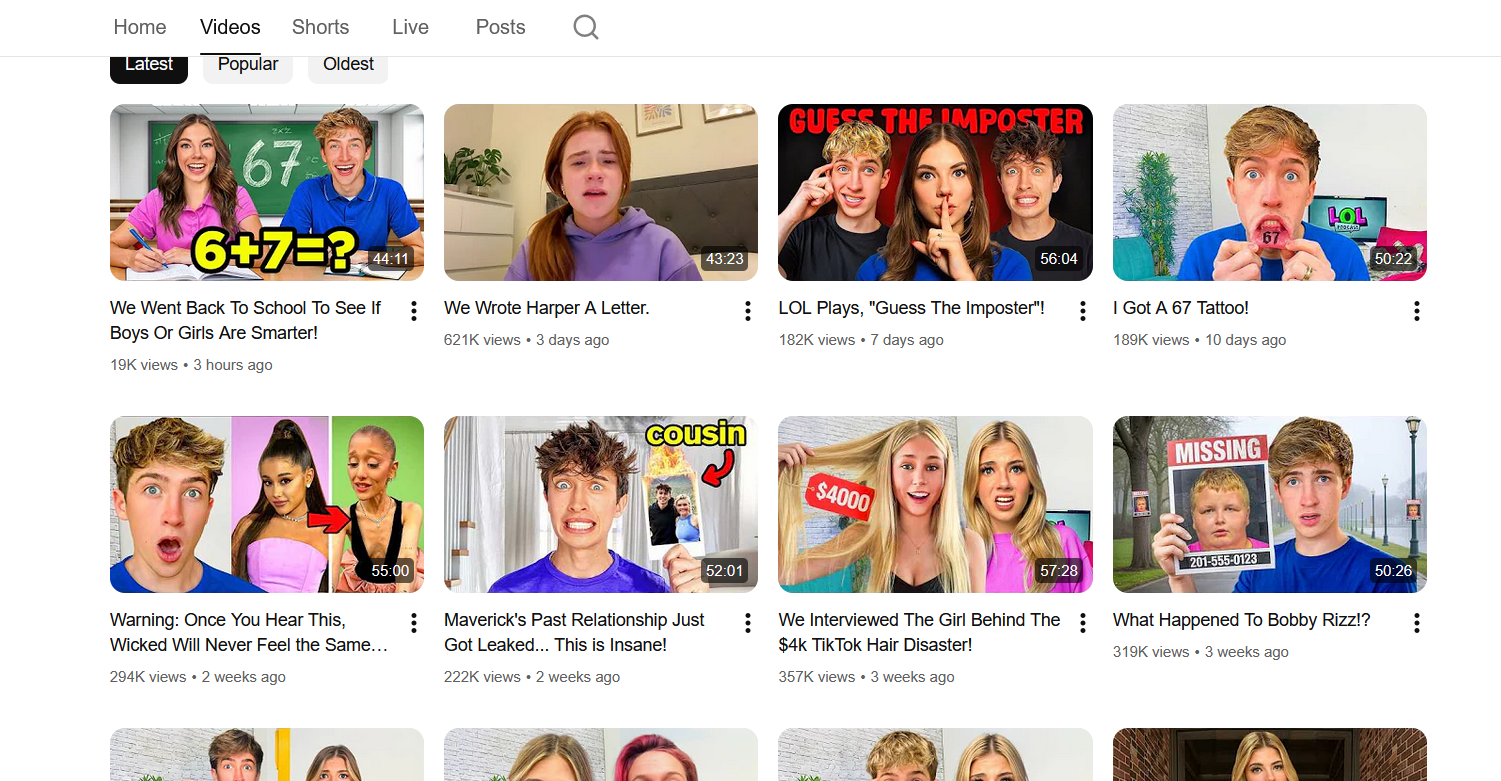Open the 'We Went Back To School' title link
The height and width of the screenshot is (781, 1501).
pos(246,320)
